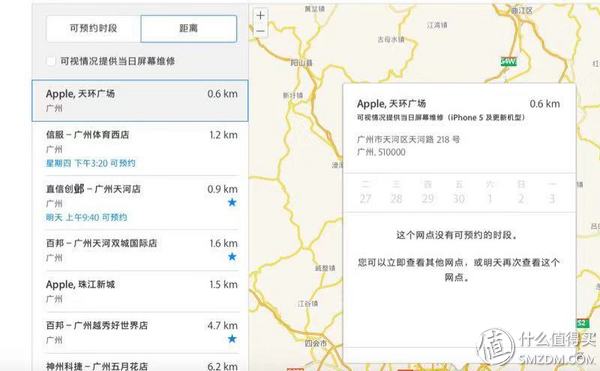Image resolution: width=600 pixels, height=371 pixels.
Task: Open 明天 上午9:40 可预约 time slot link
Action: tap(86, 218)
